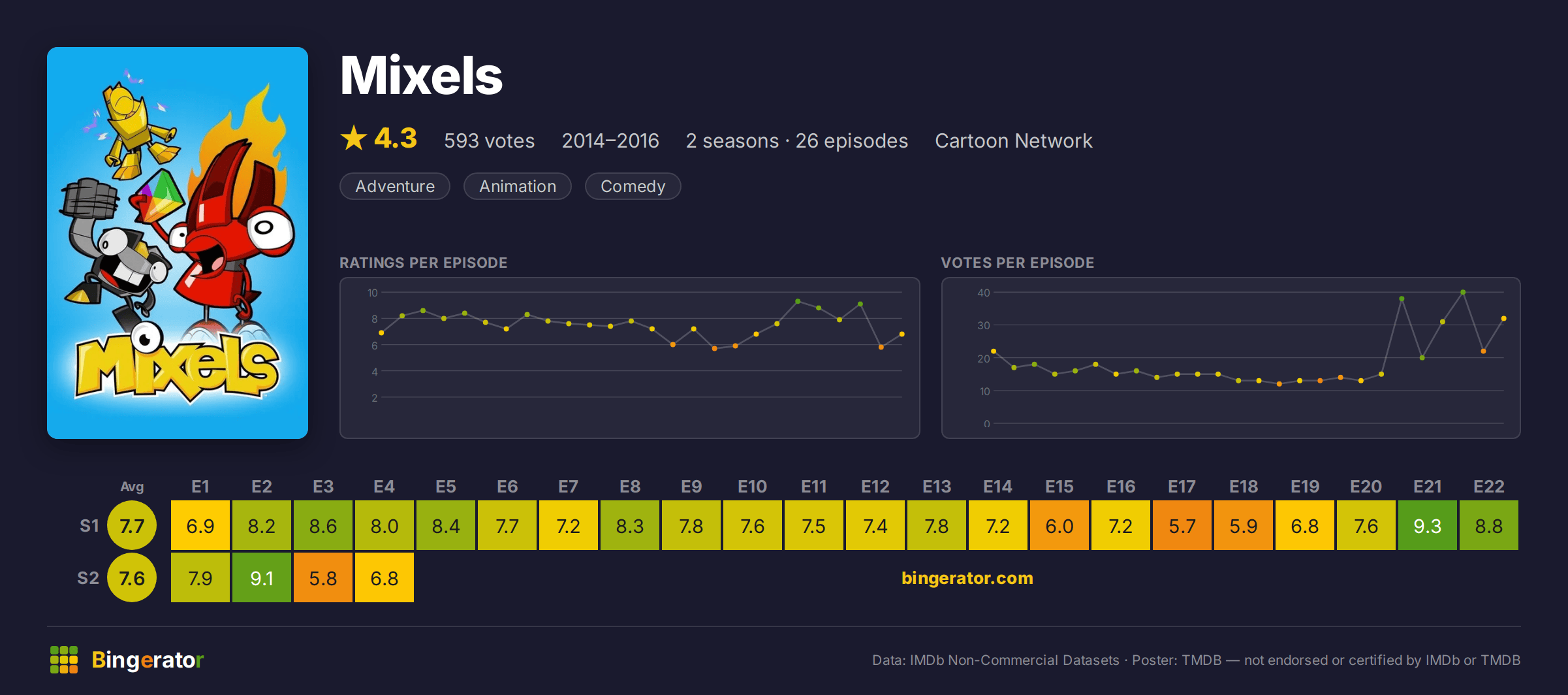Select the Adventure genre tag
This screenshot has width=1568, height=695.
click(395, 186)
